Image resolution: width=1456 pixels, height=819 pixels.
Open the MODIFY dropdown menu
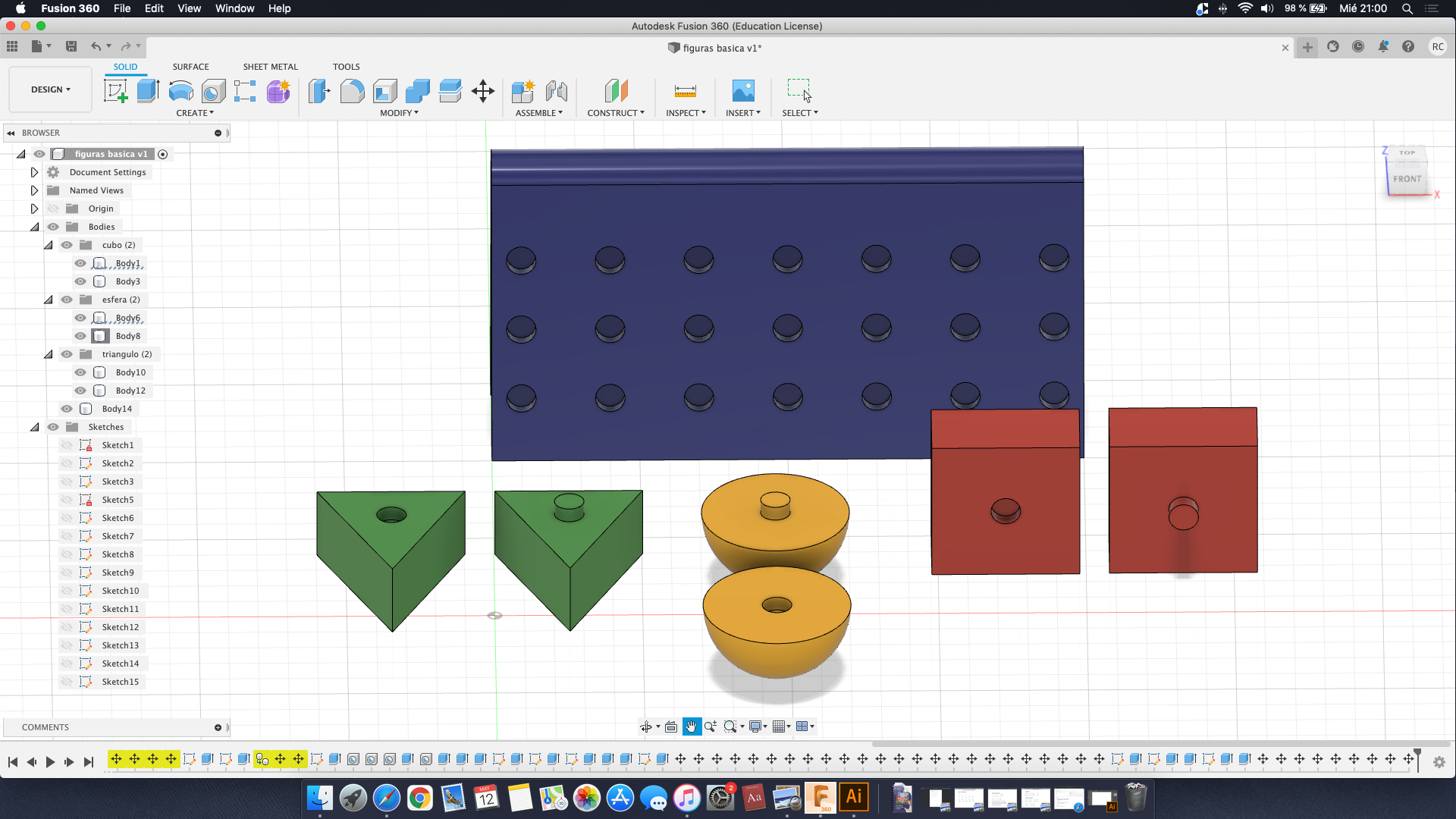(x=399, y=113)
